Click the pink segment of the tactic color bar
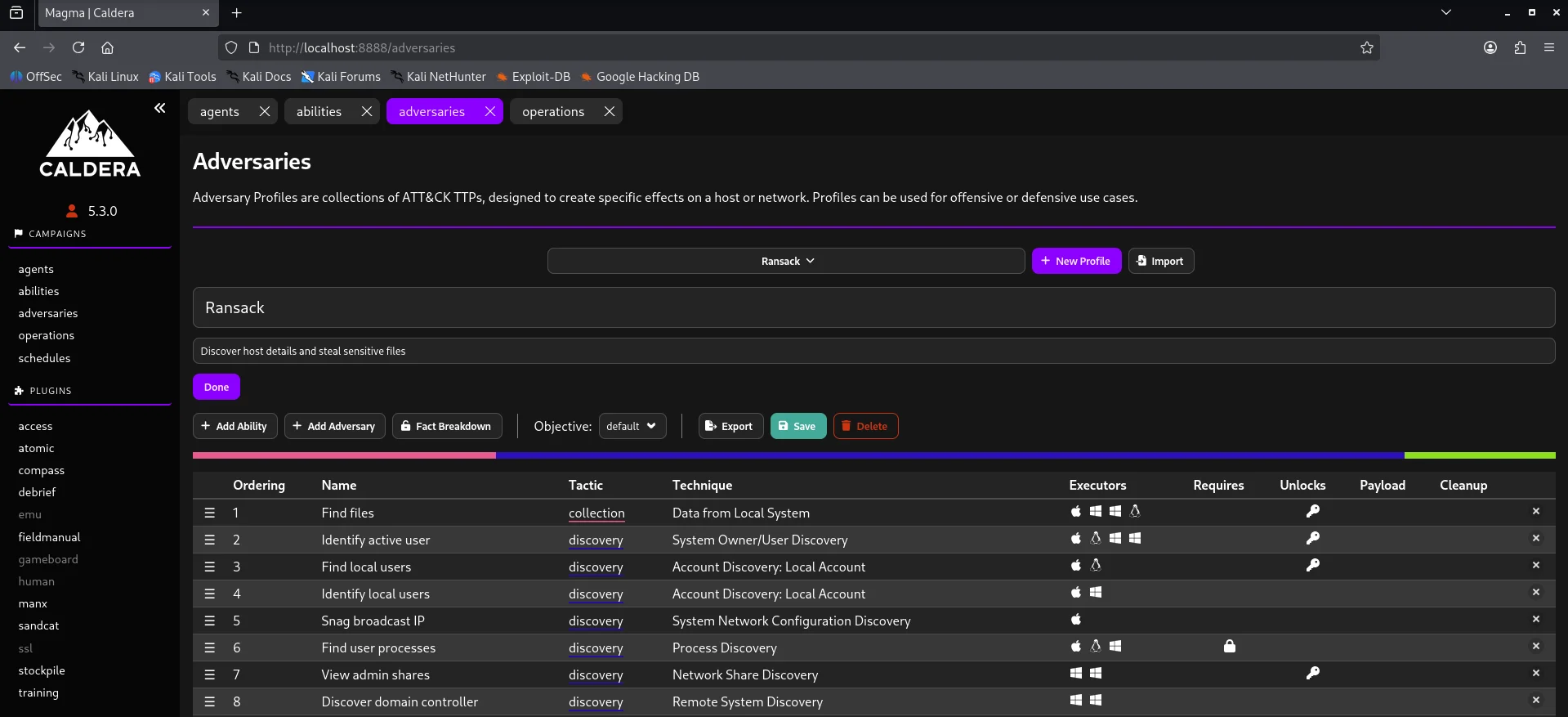Image resolution: width=1568 pixels, height=717 pixels. (344, 455)
